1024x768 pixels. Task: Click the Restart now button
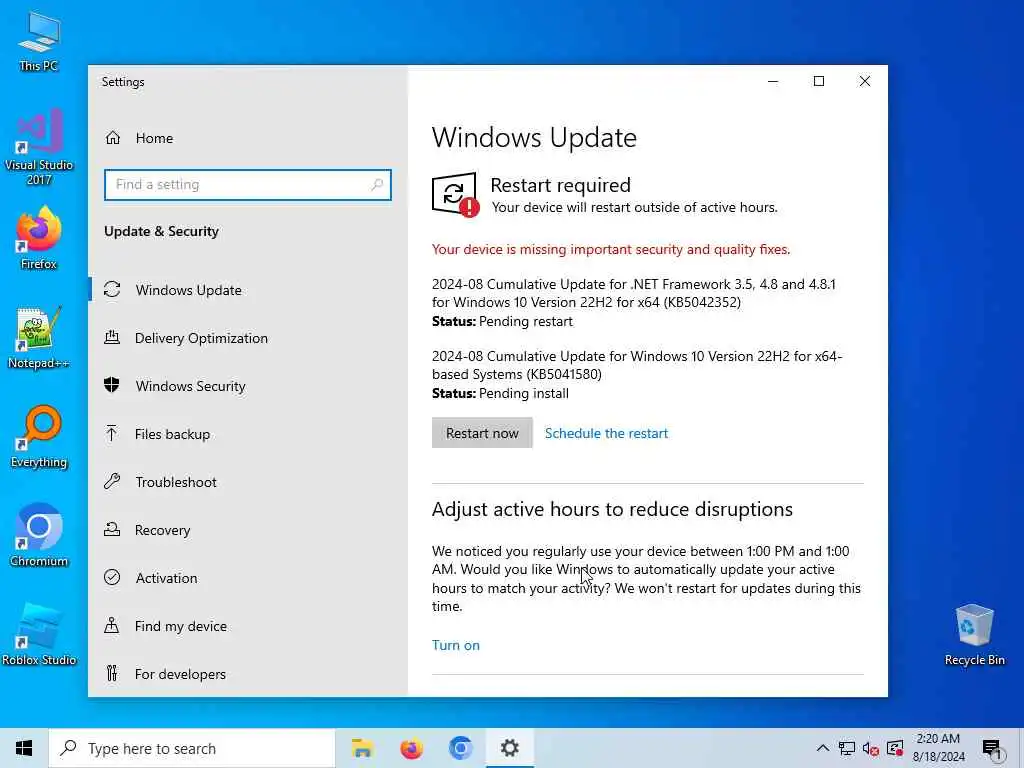click(482, 433)
